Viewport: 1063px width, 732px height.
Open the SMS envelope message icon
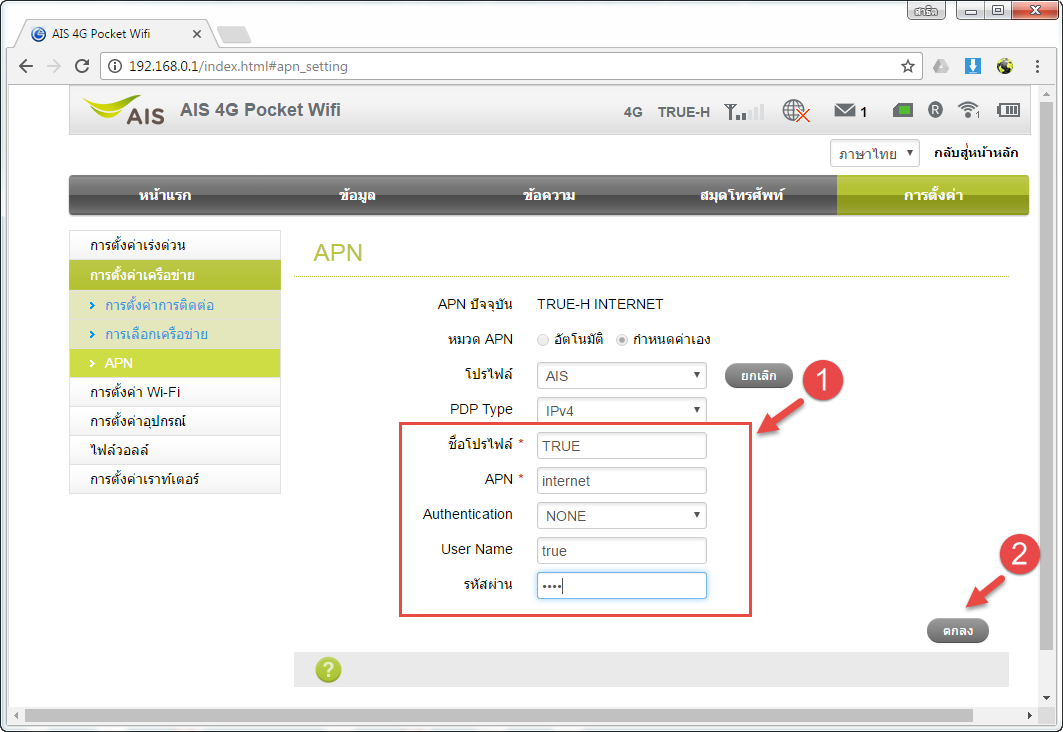845,110
